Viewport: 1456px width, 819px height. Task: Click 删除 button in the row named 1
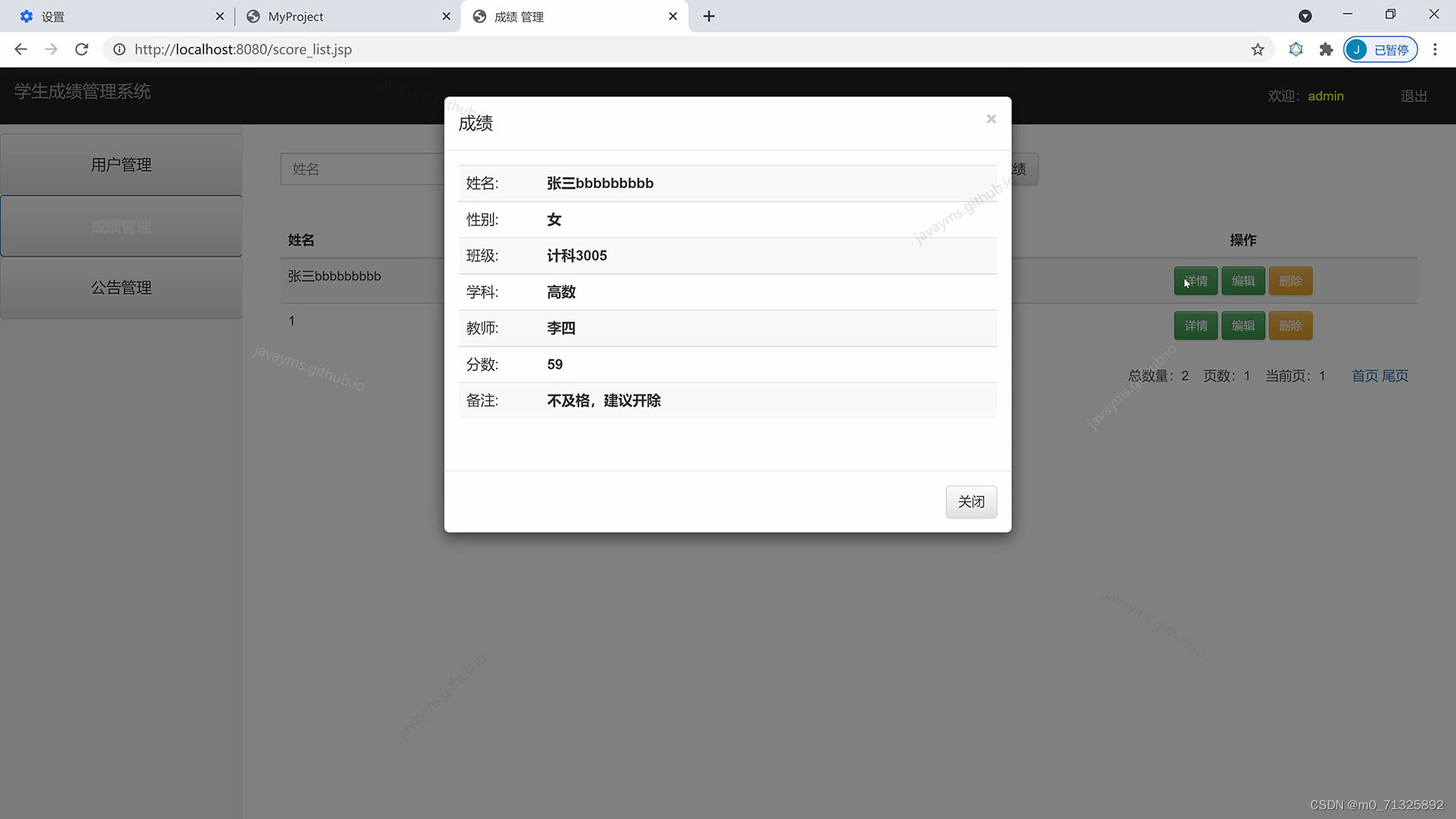(1291, 325)
